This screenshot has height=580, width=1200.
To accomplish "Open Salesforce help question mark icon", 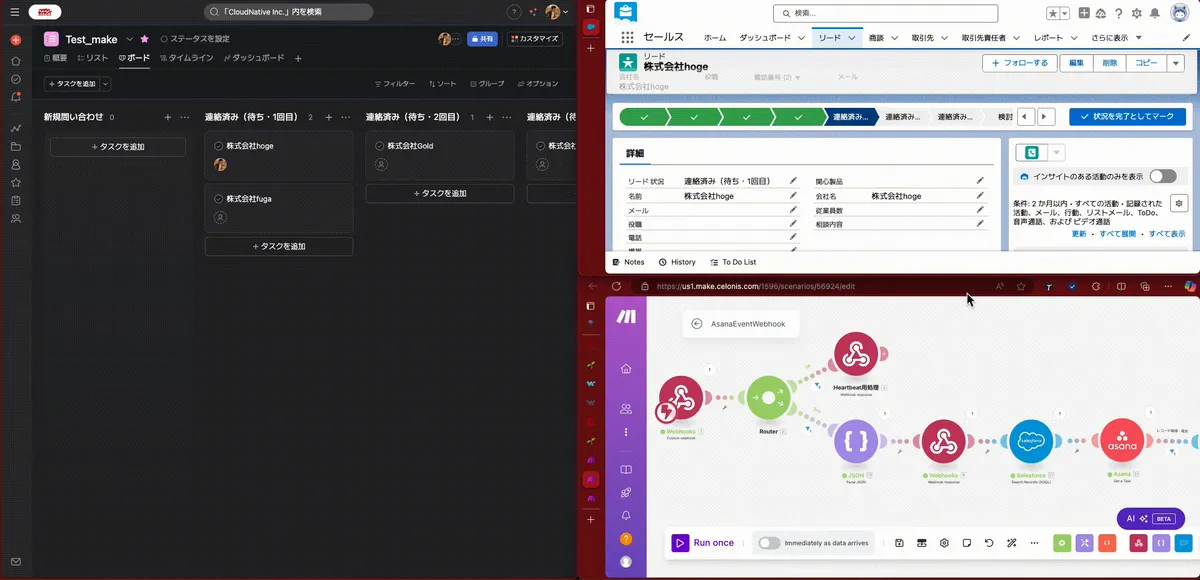I will coord(1118,13).
